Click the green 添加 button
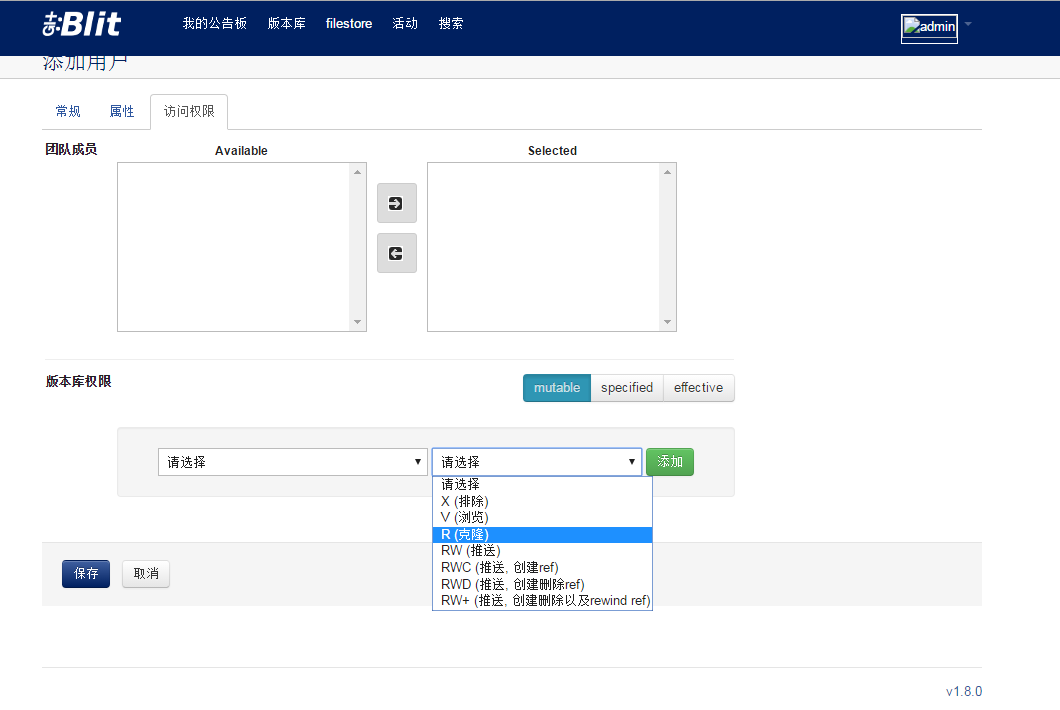This screenshot has width=1060, height=710. coord(670,462)
